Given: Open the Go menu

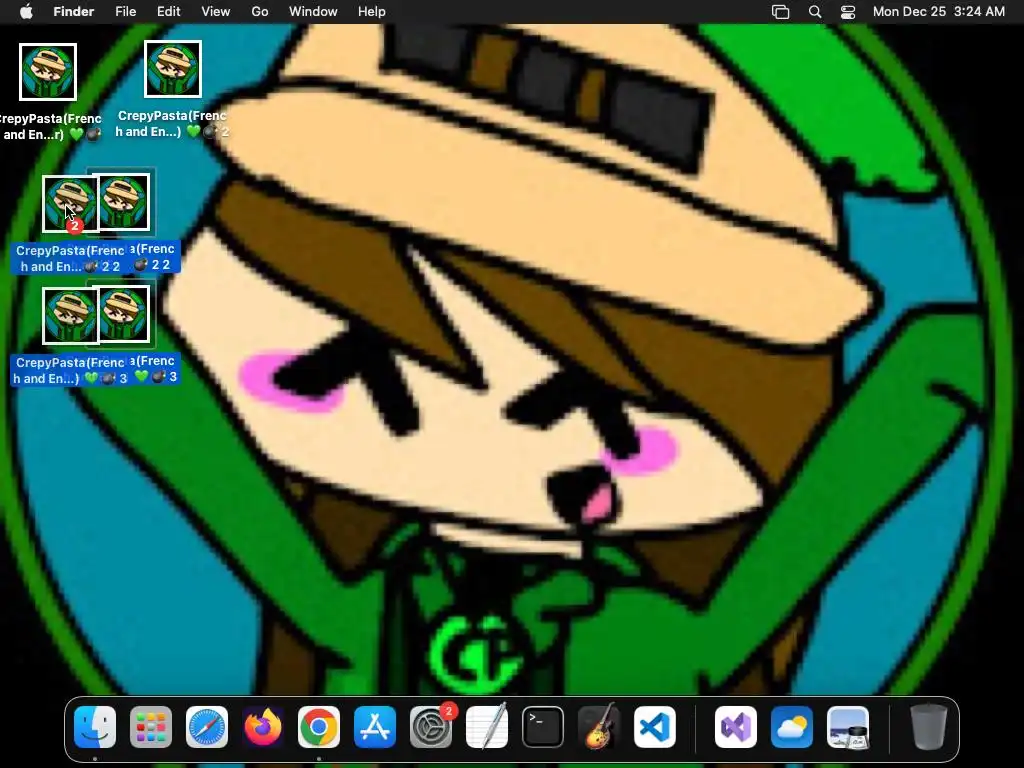Looking at the screenshot, I should tap(260, 12).
